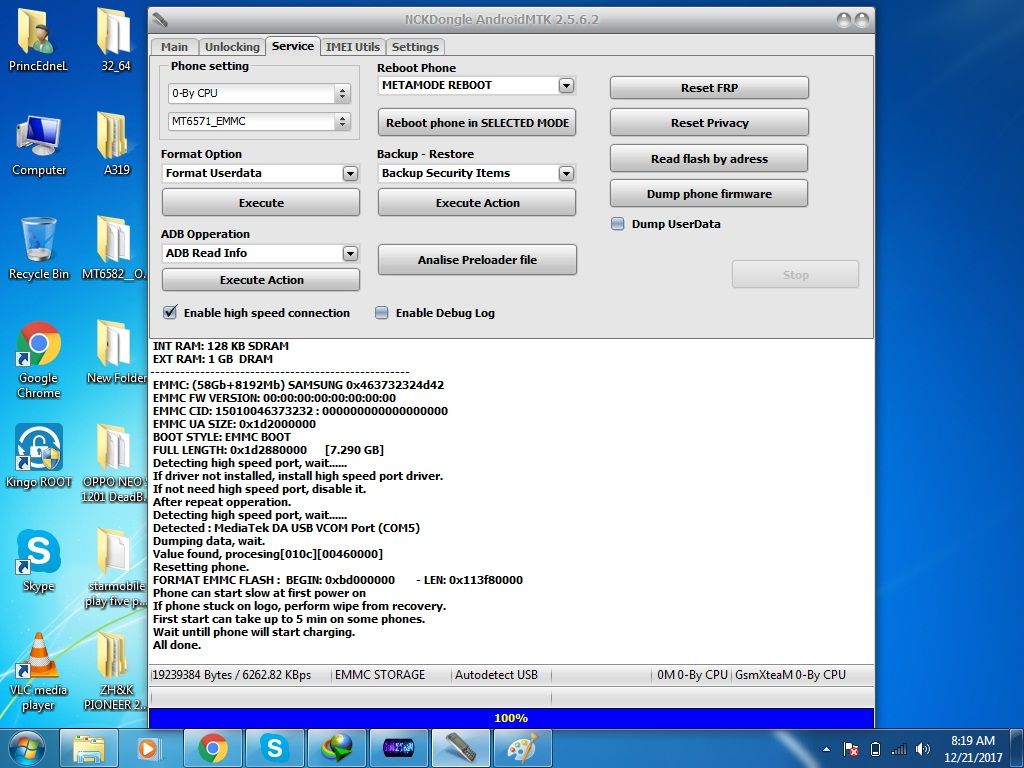Switch to the Unlocking tab

coord(232,47)
